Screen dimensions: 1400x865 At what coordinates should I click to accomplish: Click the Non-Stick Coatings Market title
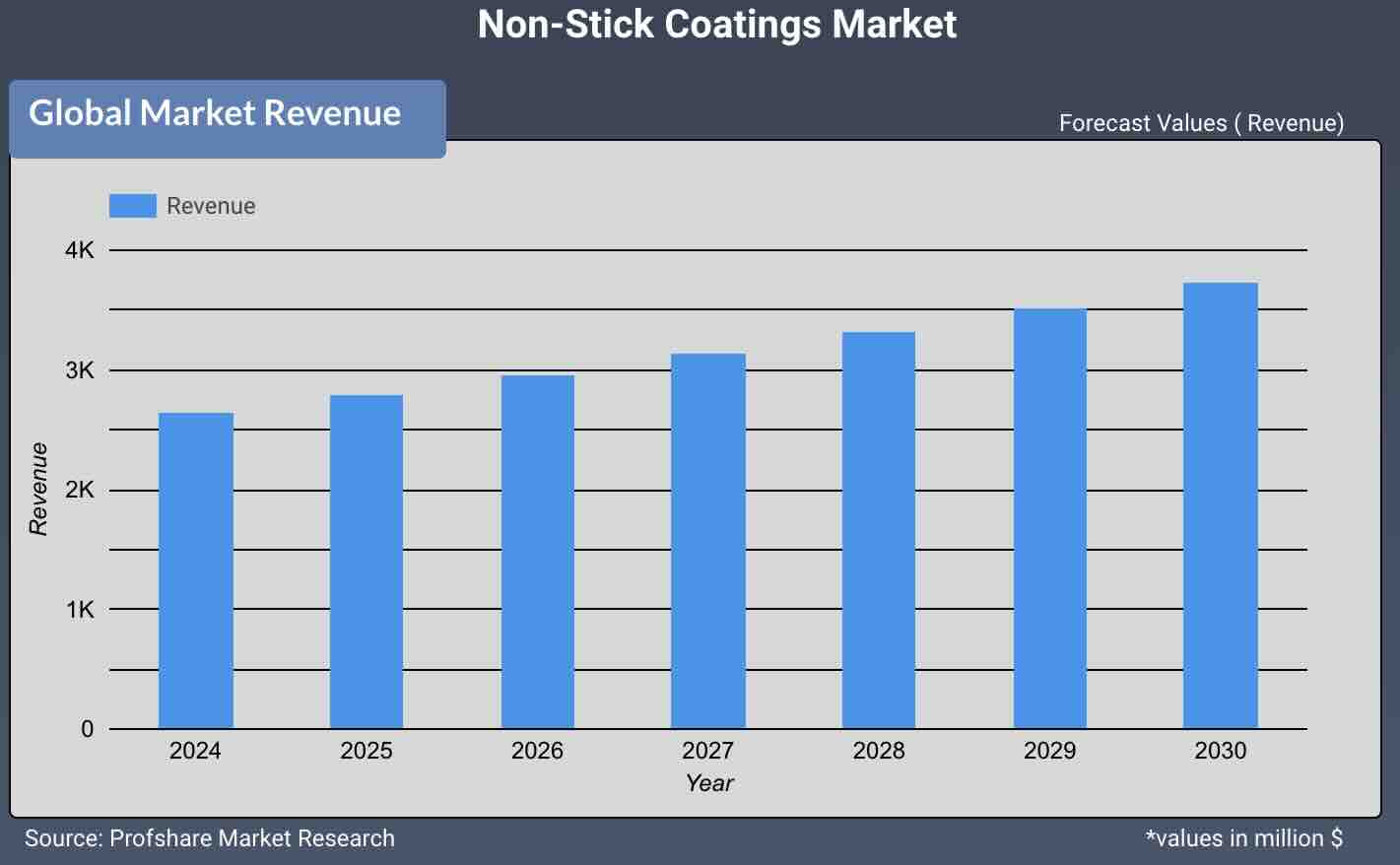(x=717, y=24)
